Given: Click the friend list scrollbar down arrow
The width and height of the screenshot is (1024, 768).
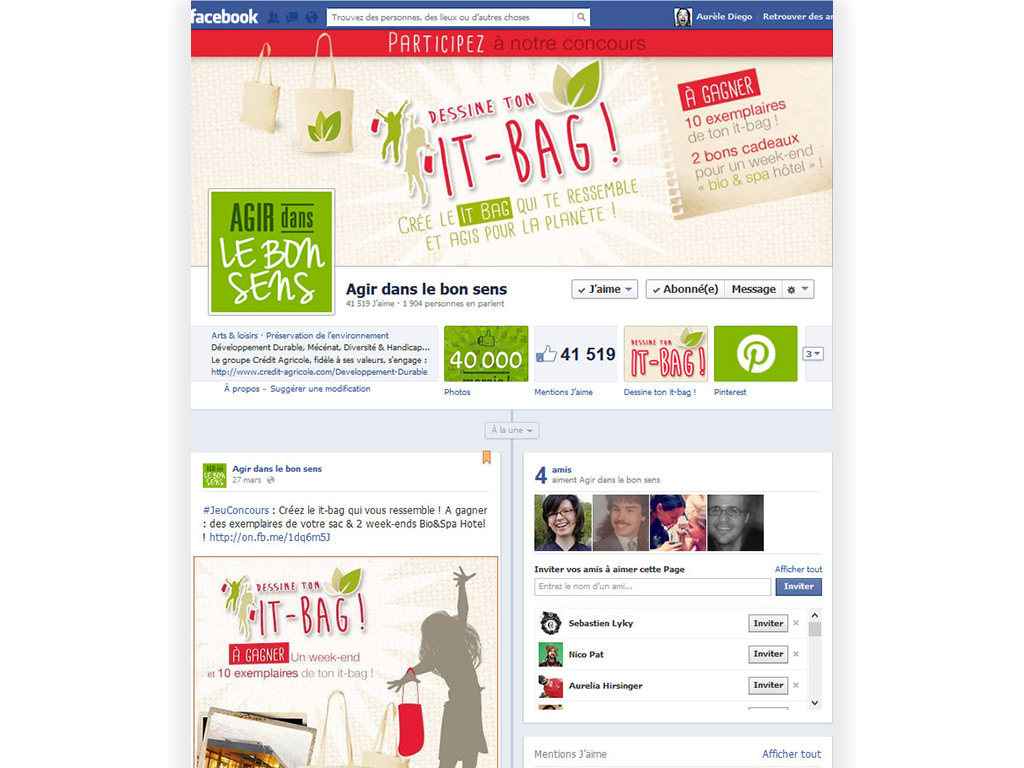Looking at the screenshot, I should (x=814, y=703).
